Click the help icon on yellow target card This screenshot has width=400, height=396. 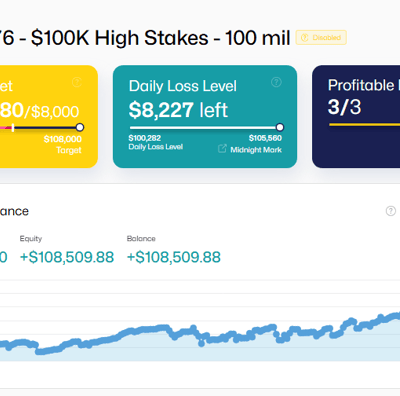click(77, 82)
